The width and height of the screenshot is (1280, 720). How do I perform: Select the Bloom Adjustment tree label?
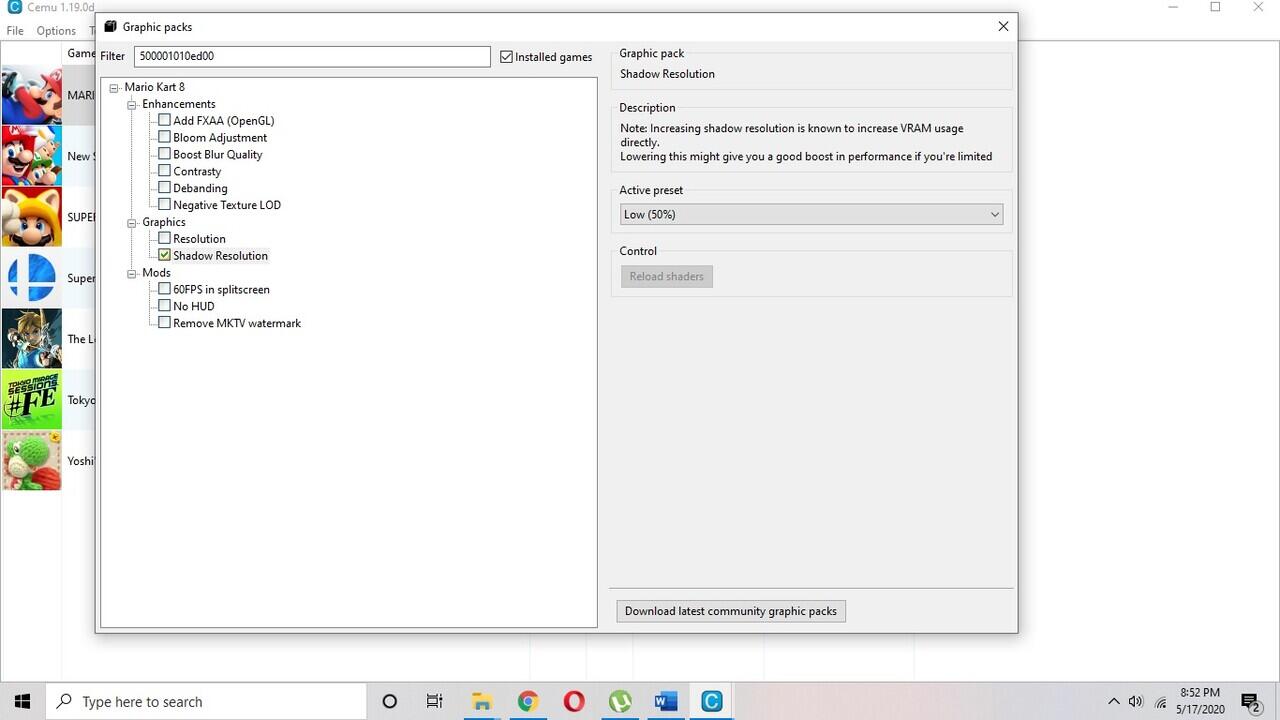pos(220,138)
